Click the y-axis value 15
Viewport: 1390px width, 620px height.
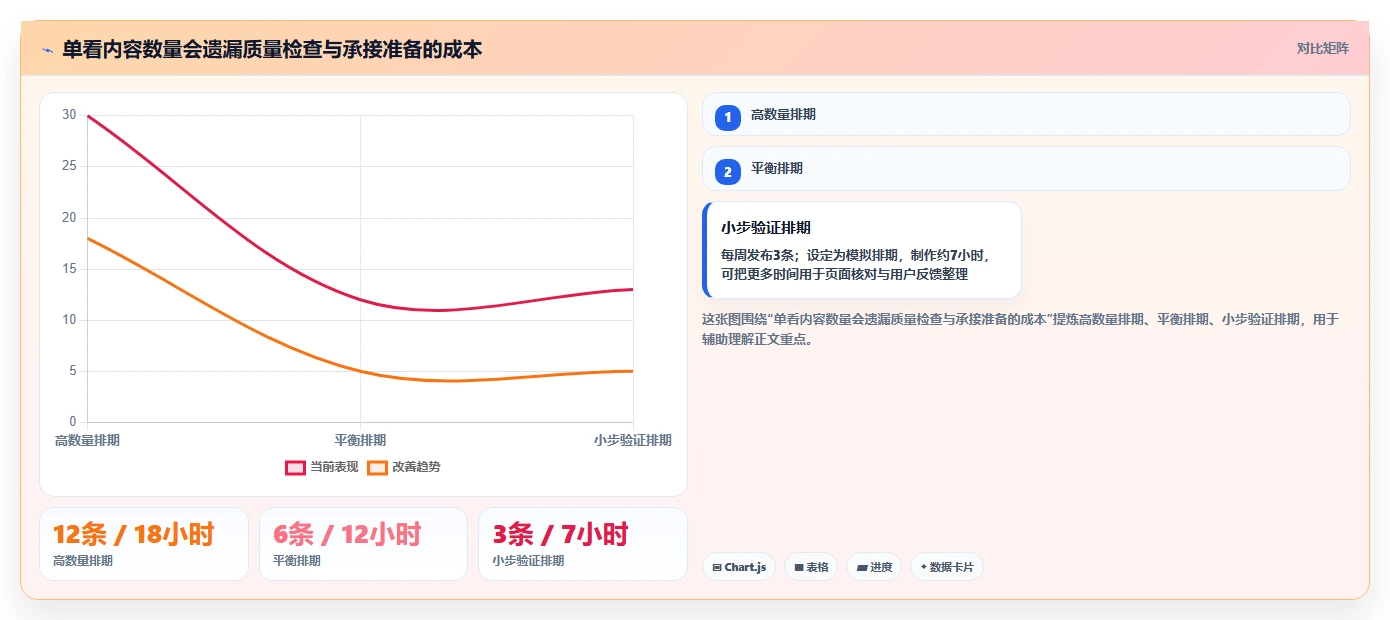(69, 269)
